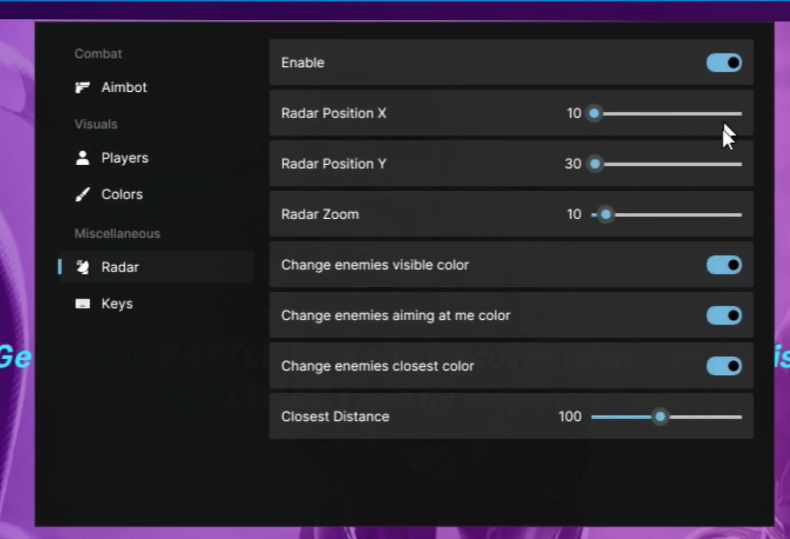Click the Aimbot gun icon
Screen dimensions: 790x539
[83, 88]
